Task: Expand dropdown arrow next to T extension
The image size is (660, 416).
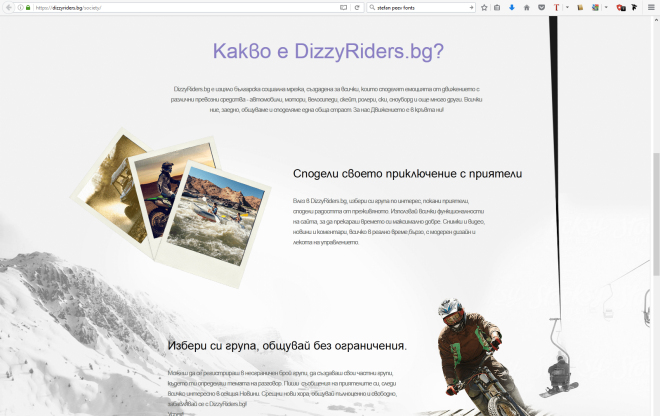Action: (567, 7)
